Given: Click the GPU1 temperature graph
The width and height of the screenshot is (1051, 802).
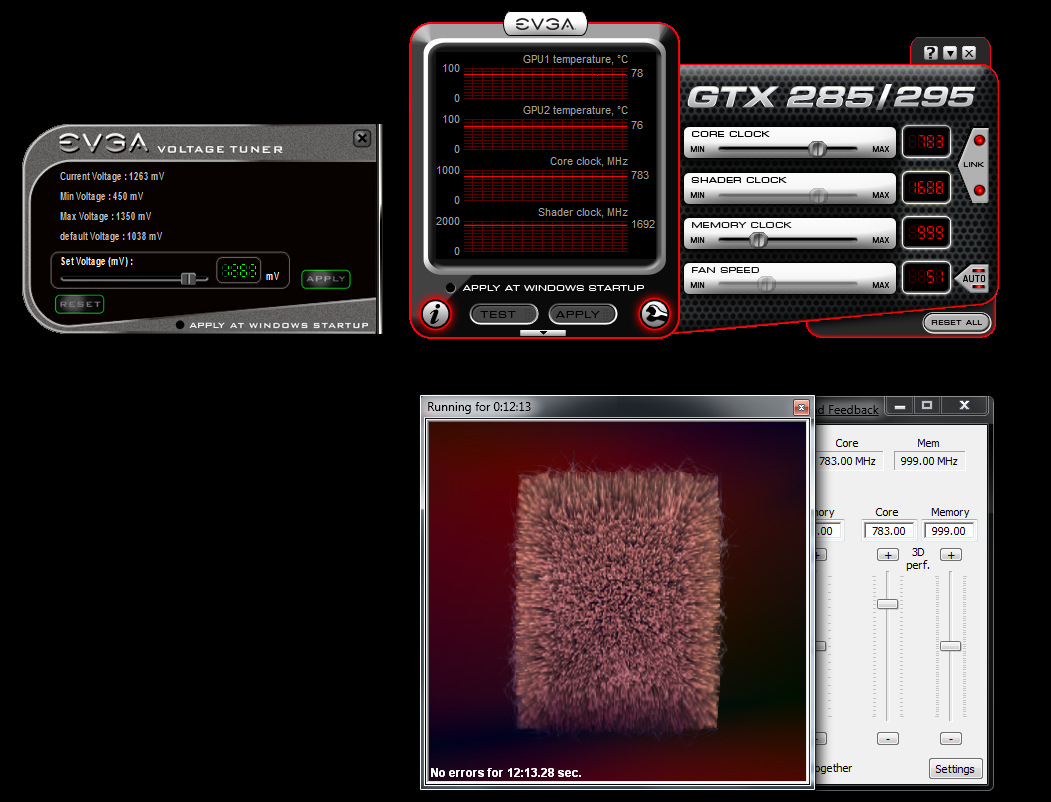Looking at the screenshot, I should (x=546, y=83).
